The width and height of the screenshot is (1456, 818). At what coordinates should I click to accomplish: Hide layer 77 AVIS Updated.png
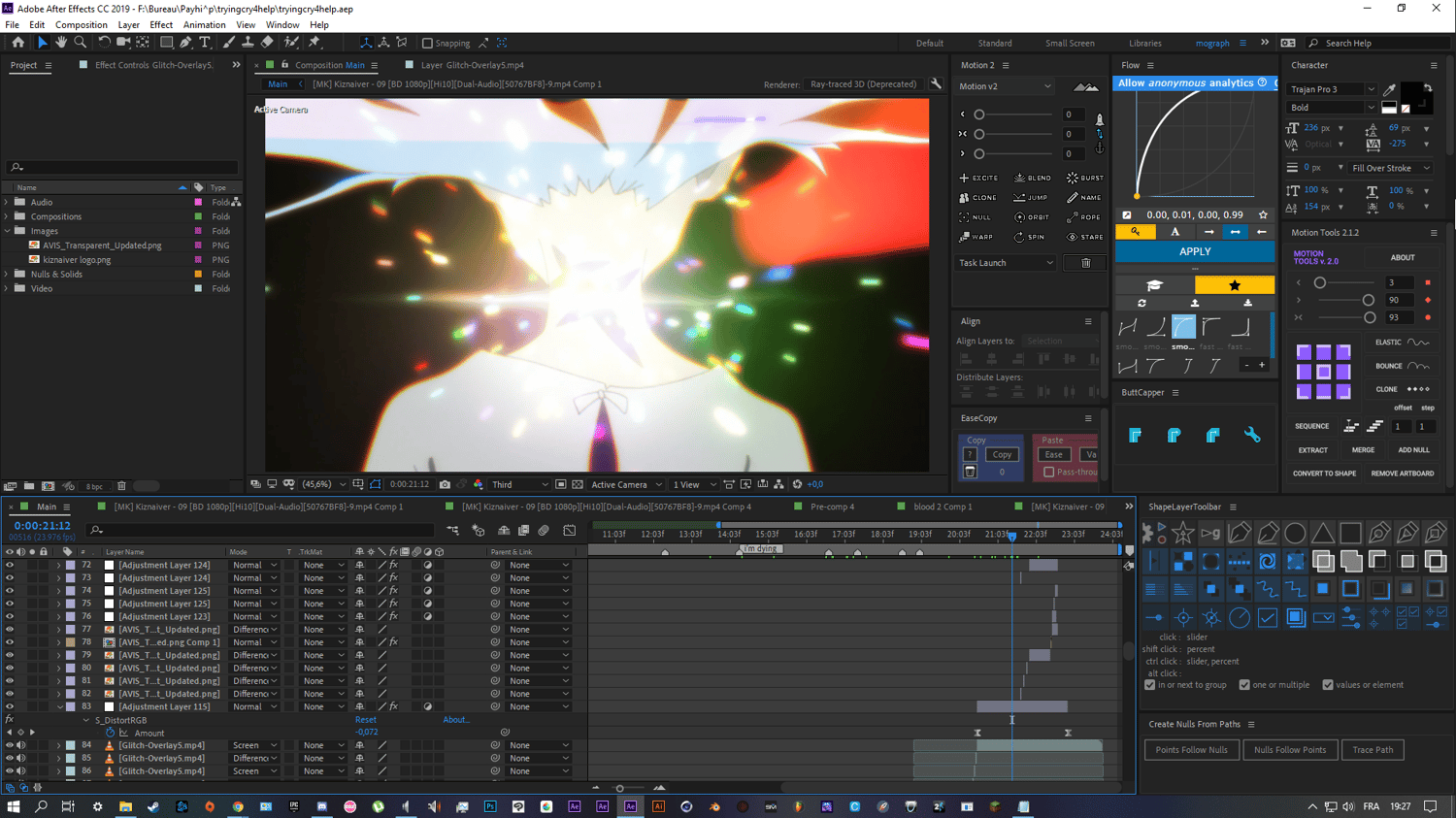[x=10, y=629]
